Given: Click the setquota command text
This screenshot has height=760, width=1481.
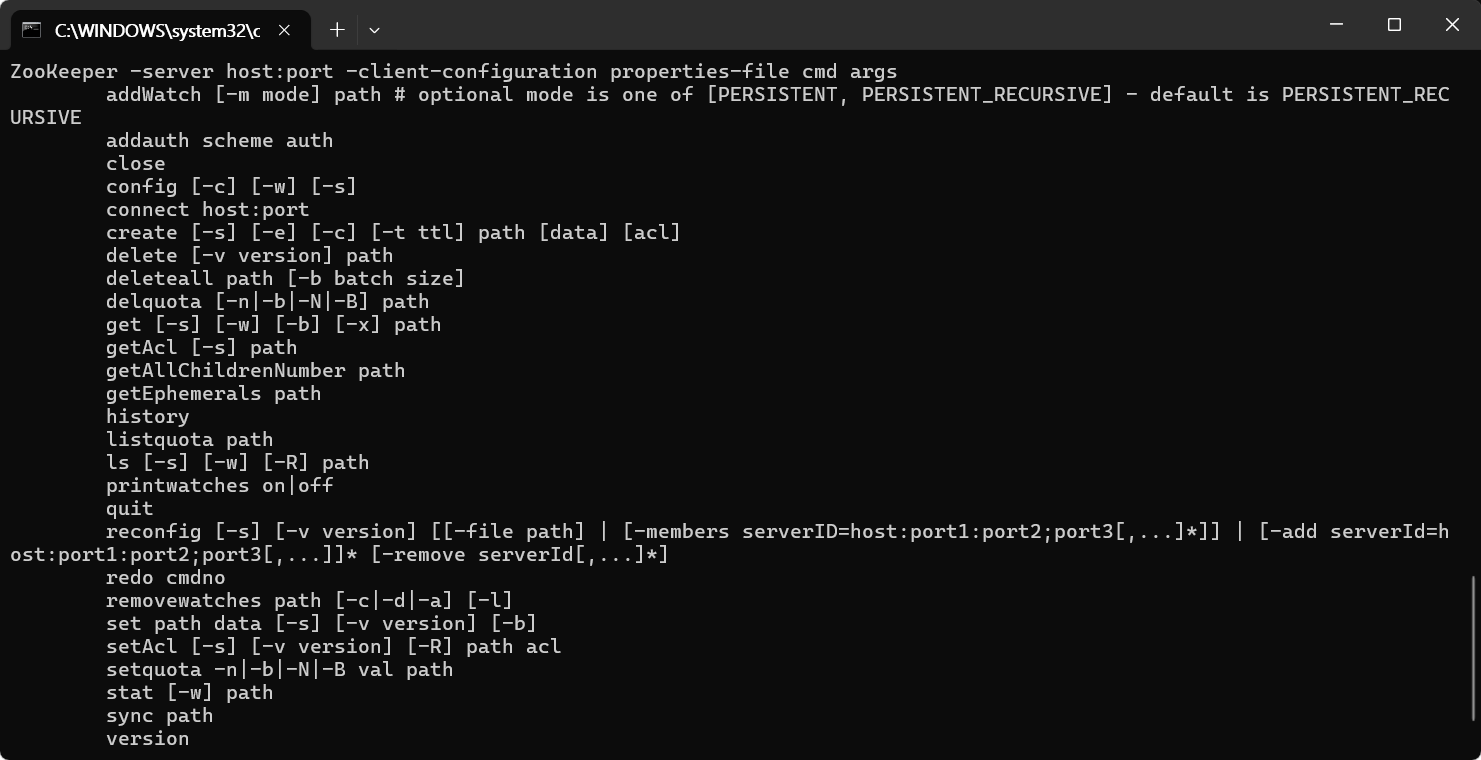Looking at the screenshot, I should [x=153, y=669].
